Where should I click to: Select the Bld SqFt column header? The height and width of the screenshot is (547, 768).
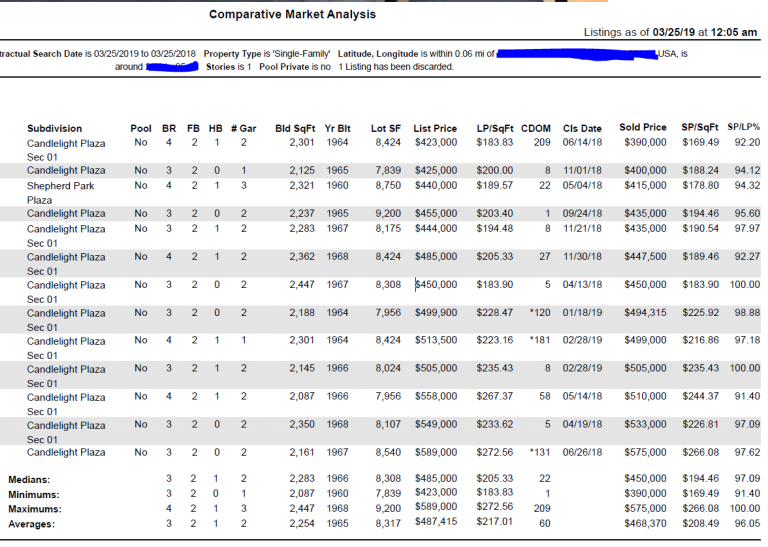[295, 128]
